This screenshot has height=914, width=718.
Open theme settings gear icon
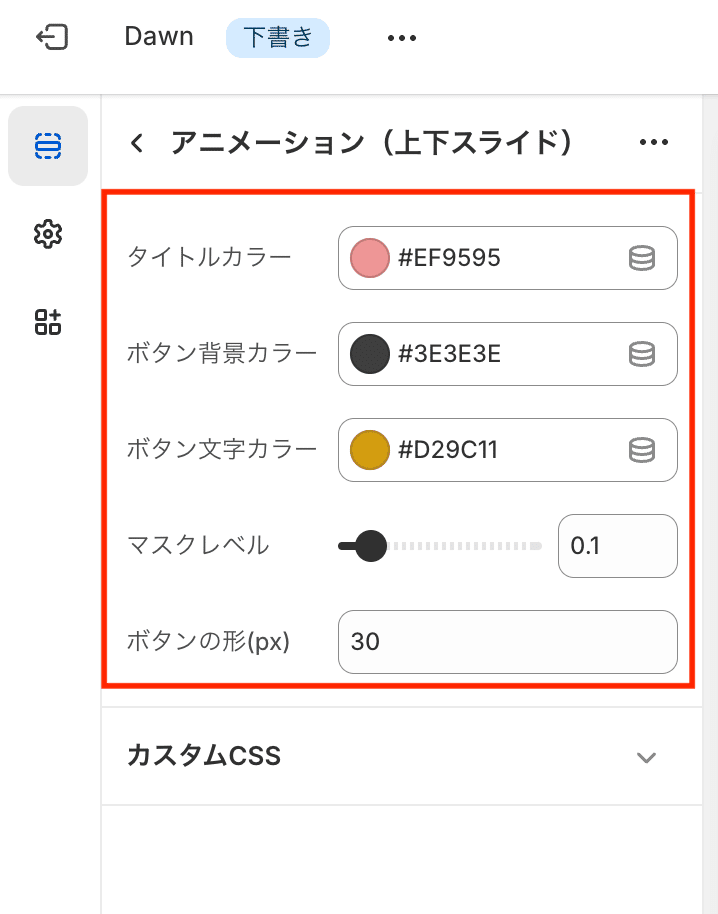[48, 234]
